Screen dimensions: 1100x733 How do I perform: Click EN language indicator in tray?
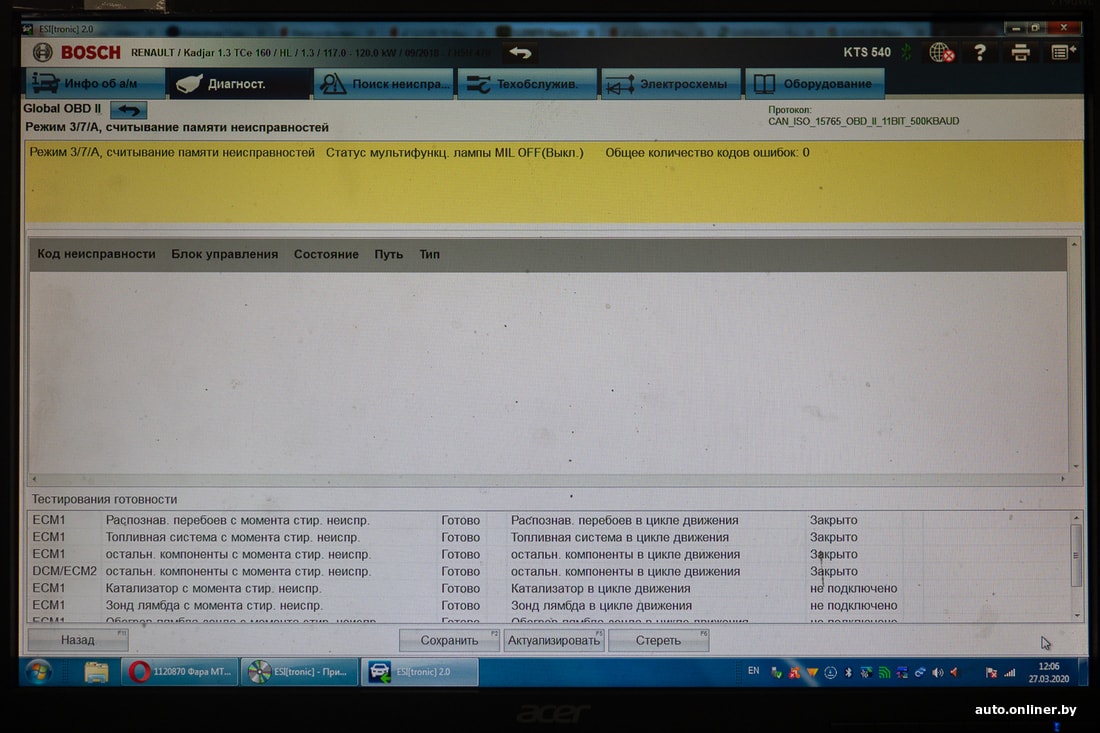[x=753, y=671]
